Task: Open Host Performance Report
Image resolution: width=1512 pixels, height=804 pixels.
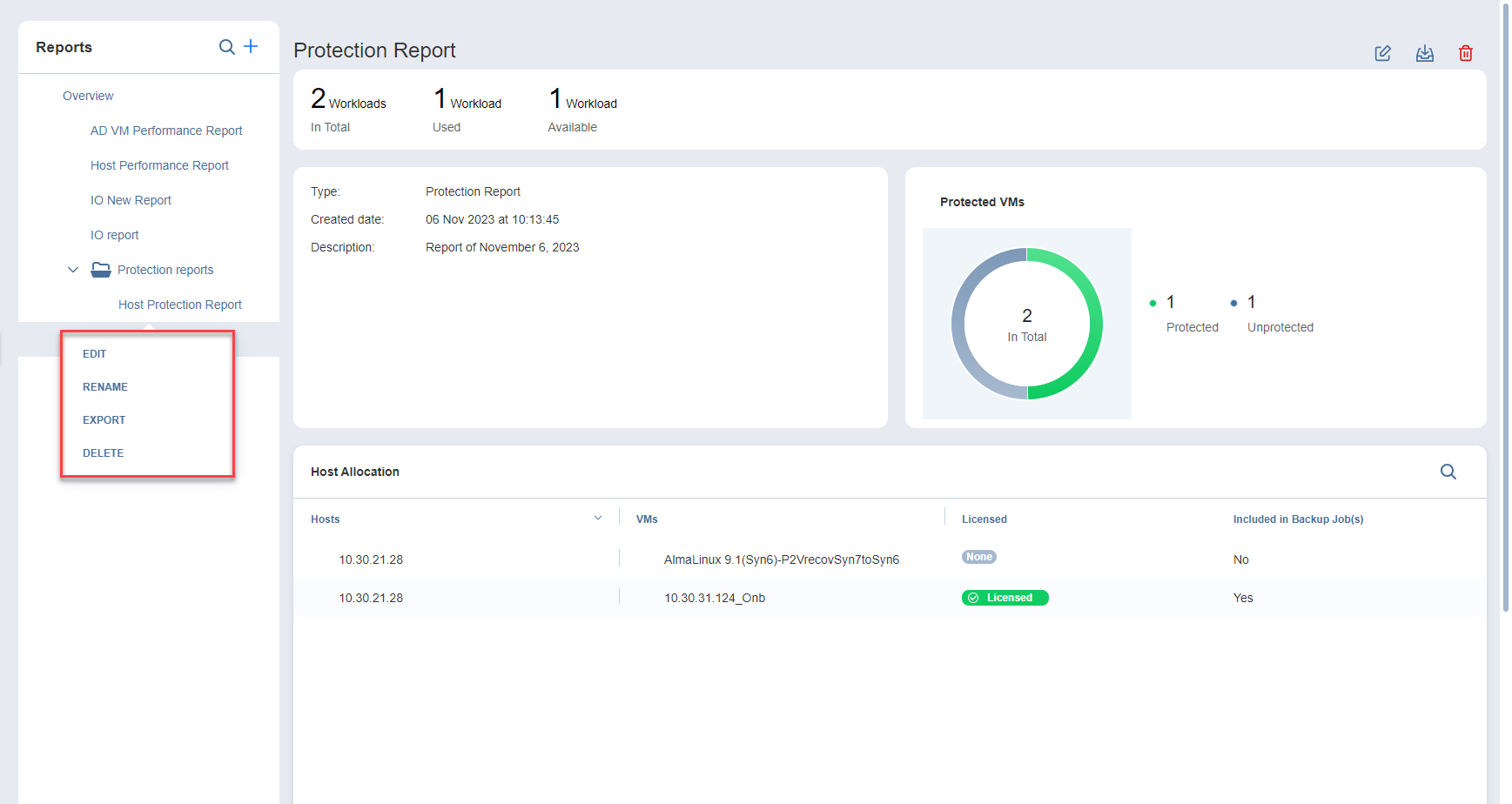Action: pos(159,165)
